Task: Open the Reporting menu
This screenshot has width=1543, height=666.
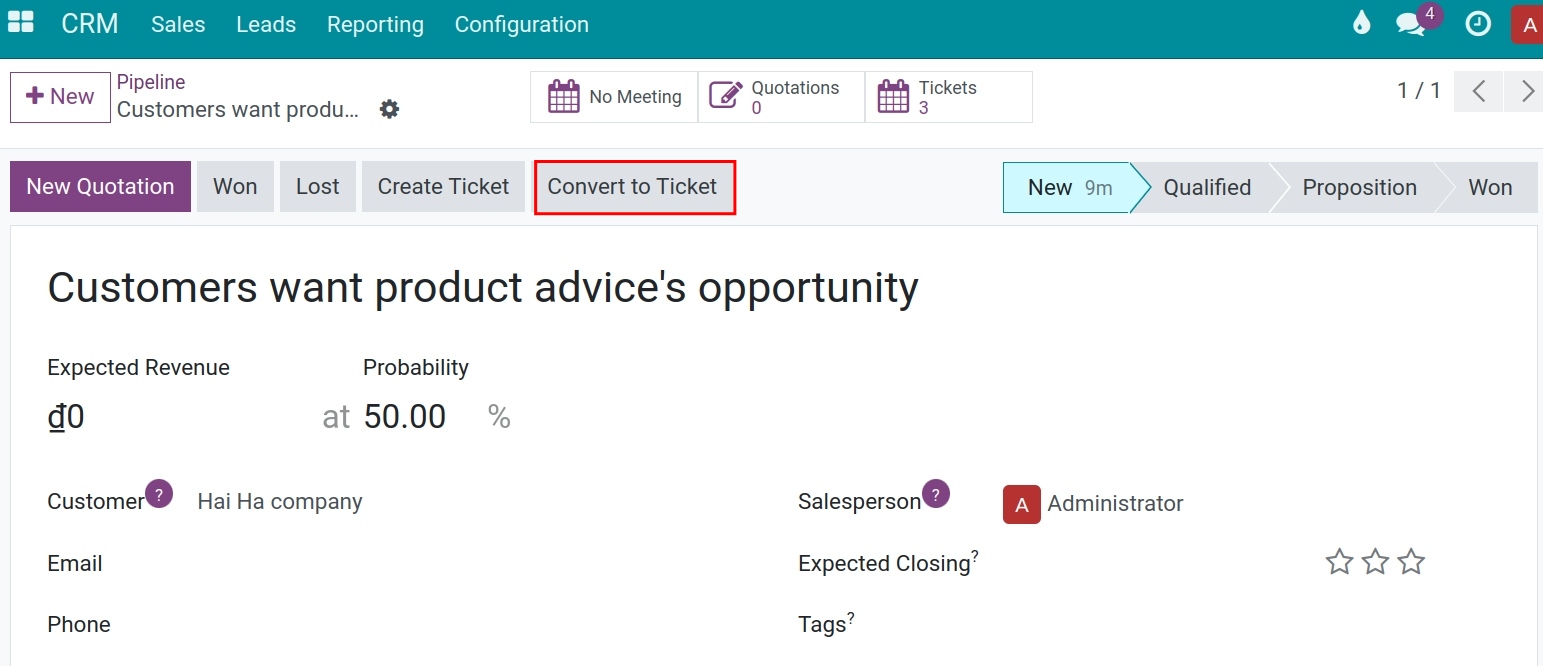Action: tap(375, 24)
